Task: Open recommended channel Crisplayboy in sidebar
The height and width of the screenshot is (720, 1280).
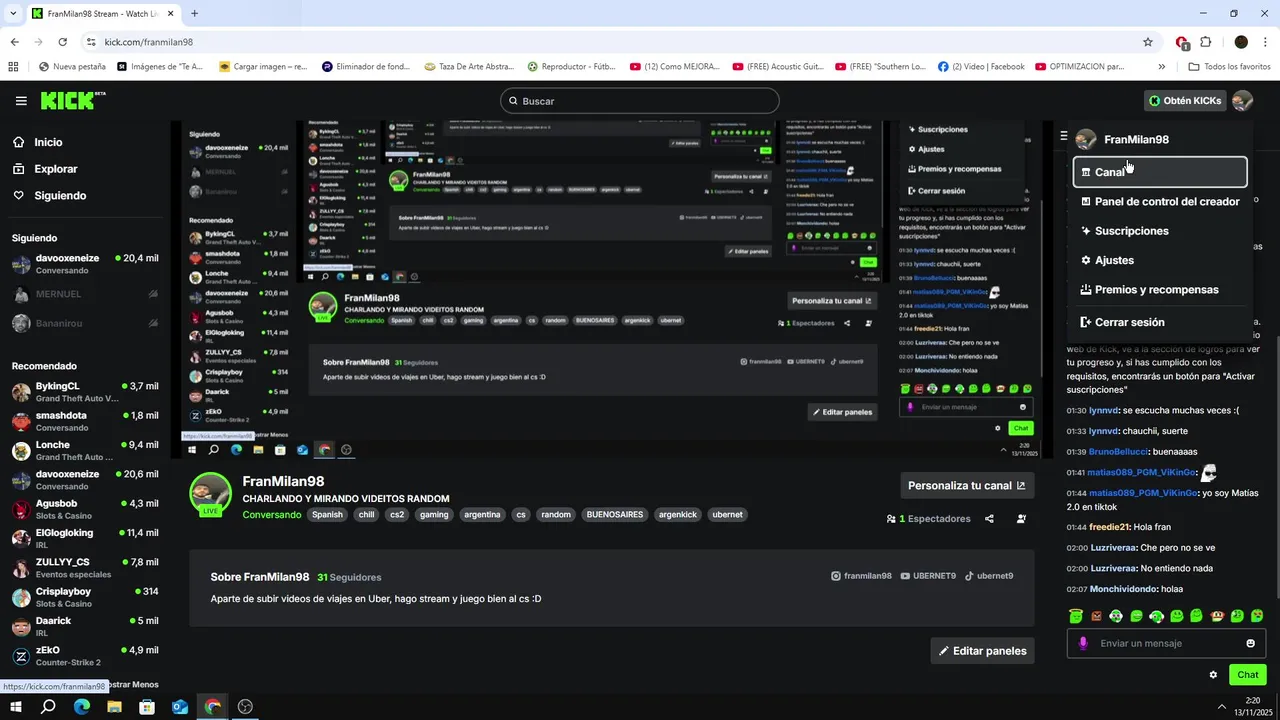Action: (85, 597)
